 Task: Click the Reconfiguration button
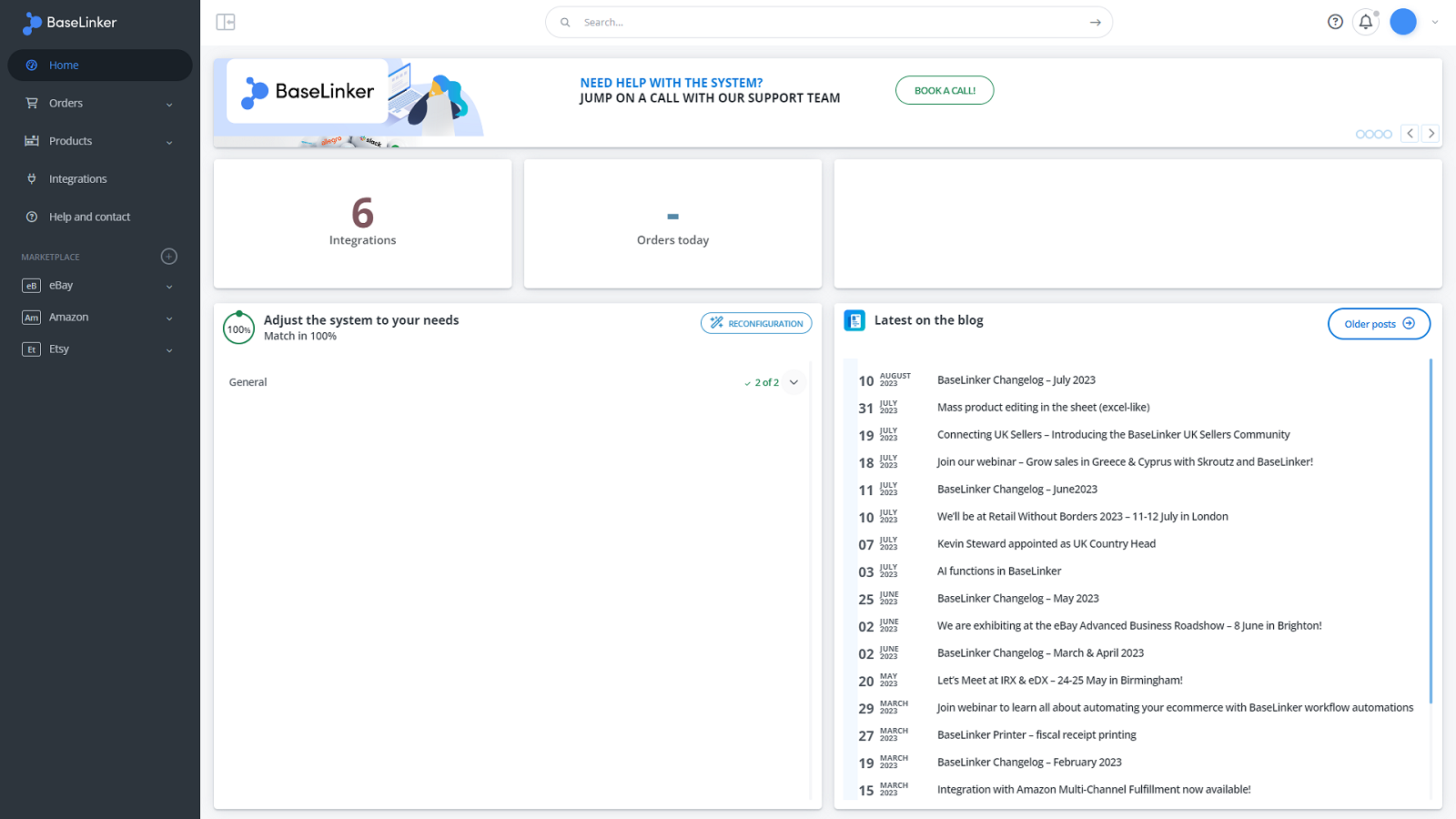[755, 324]
